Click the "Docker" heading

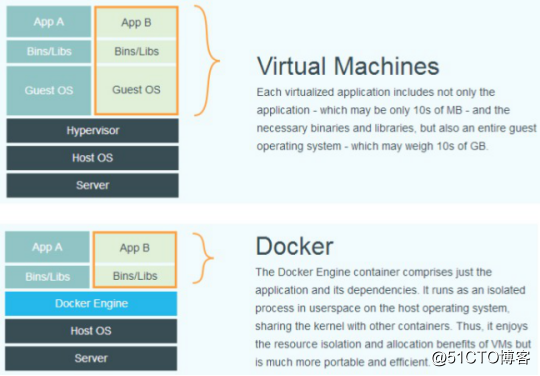(x=294, y=246)
